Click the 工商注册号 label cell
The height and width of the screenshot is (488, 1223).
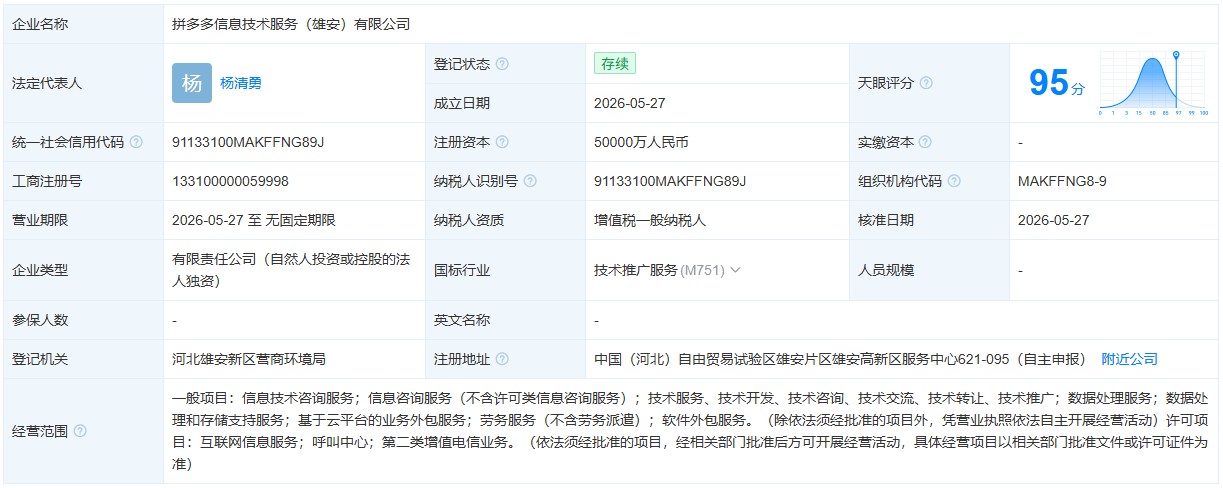[84, 181]
